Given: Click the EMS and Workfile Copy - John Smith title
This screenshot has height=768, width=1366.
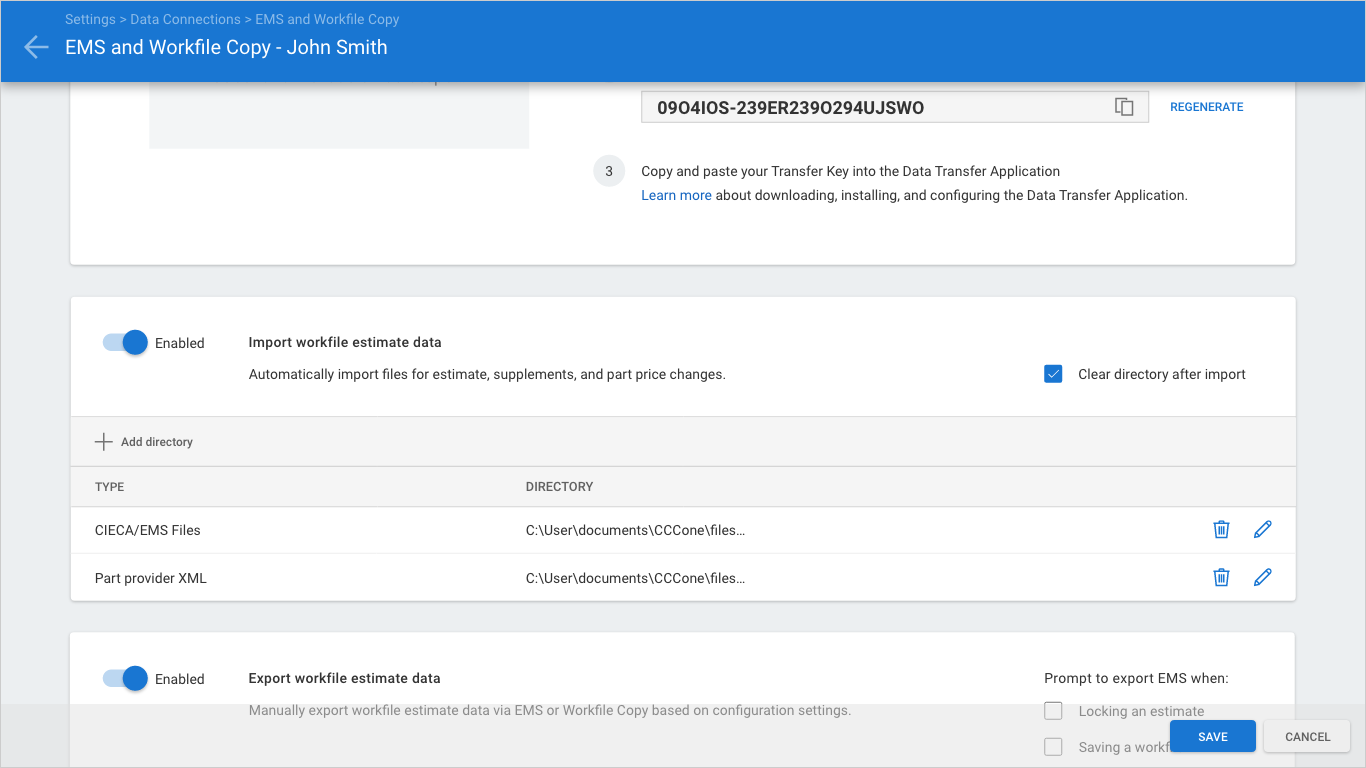Looking at the screenshot, I should 226,47.
